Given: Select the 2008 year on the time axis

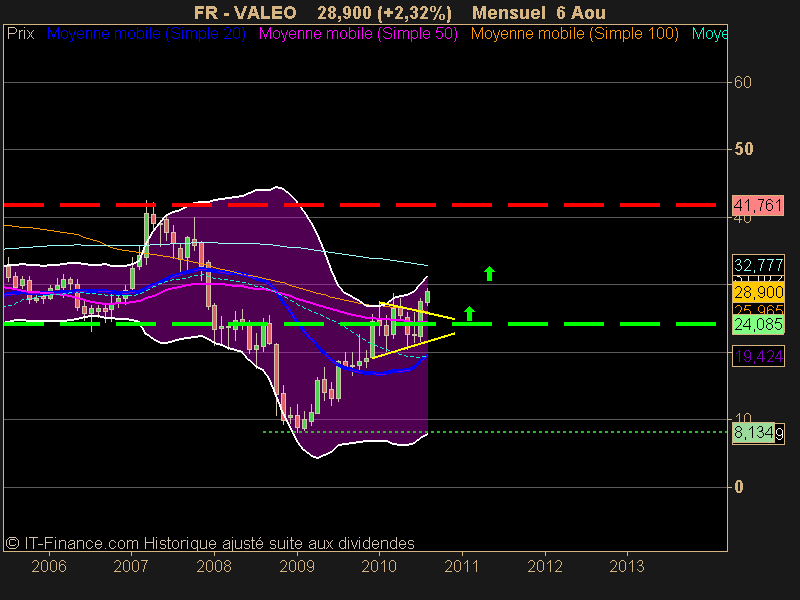Looking at the screenshot, I should point(214,566).
